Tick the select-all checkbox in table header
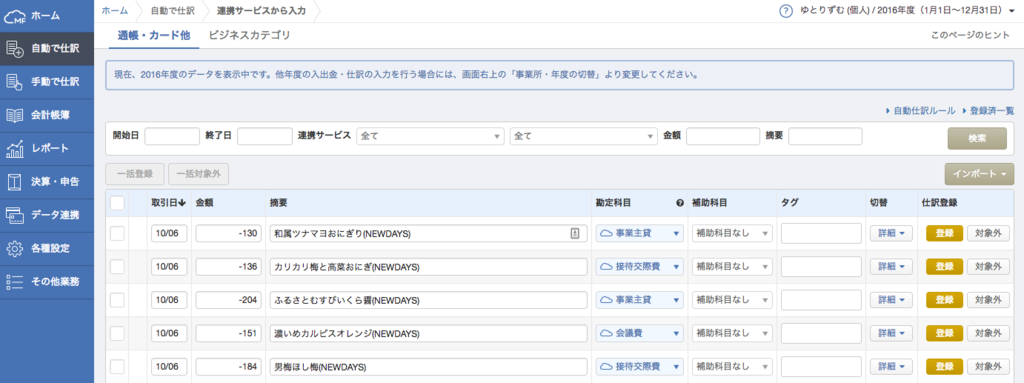This screenshot has height=383, width=1024. (118, 203)
